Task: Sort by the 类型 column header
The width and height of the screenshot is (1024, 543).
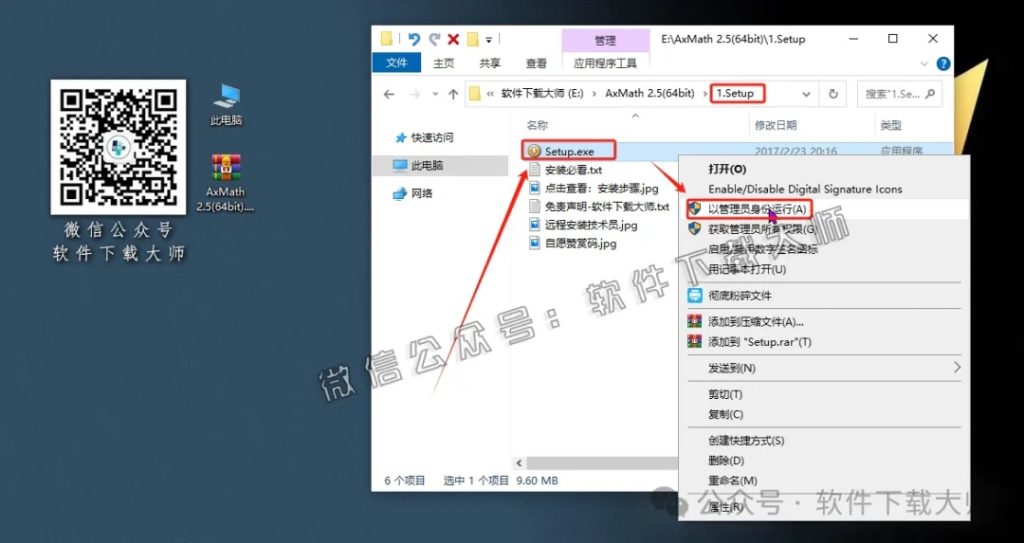Action: click(x=890, y=125)
